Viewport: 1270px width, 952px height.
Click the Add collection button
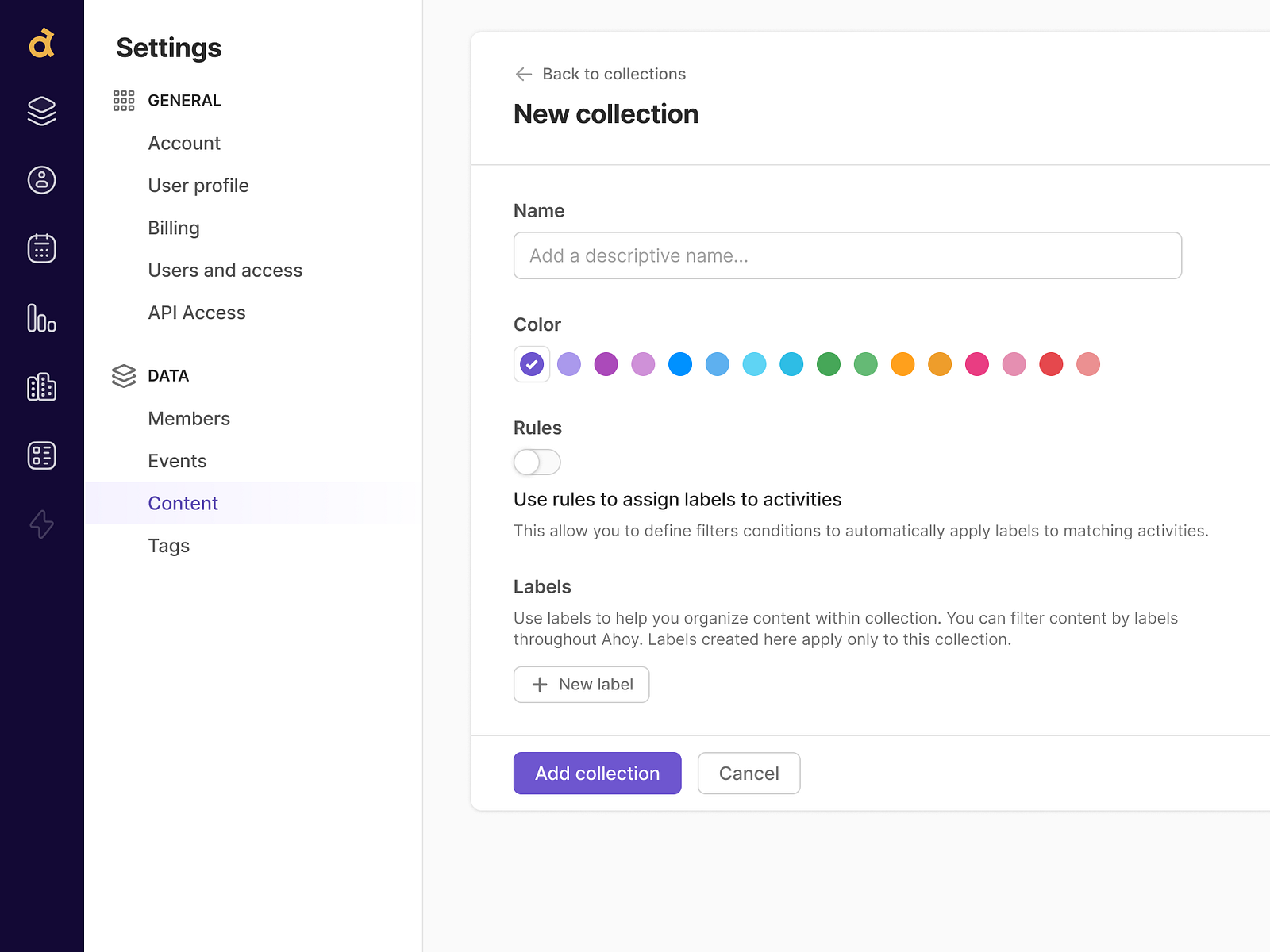597,773
